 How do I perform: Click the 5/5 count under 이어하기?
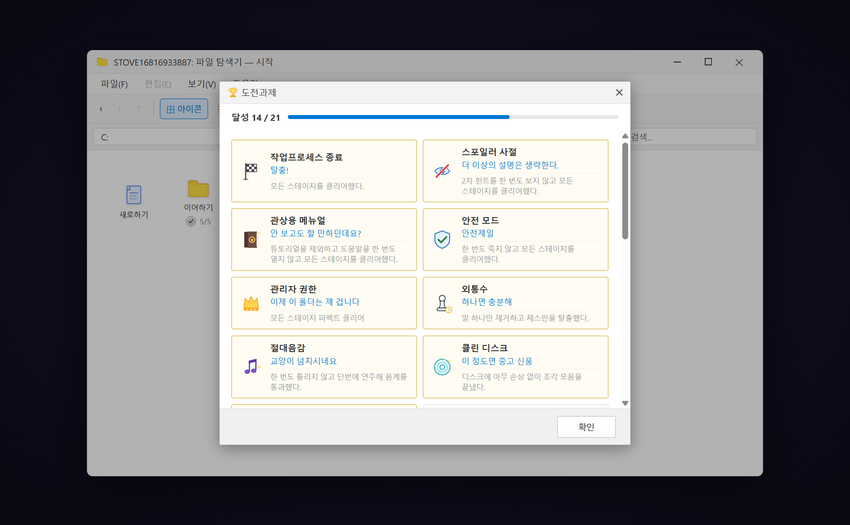(x=205, y=221)
